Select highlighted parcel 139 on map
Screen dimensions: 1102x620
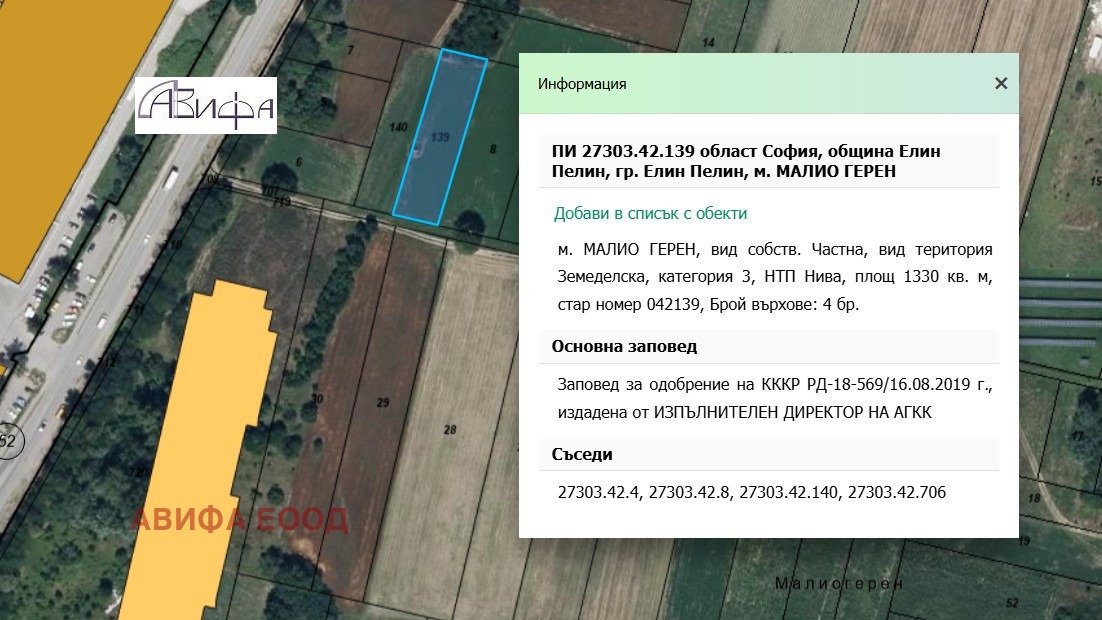click(440, 137)
